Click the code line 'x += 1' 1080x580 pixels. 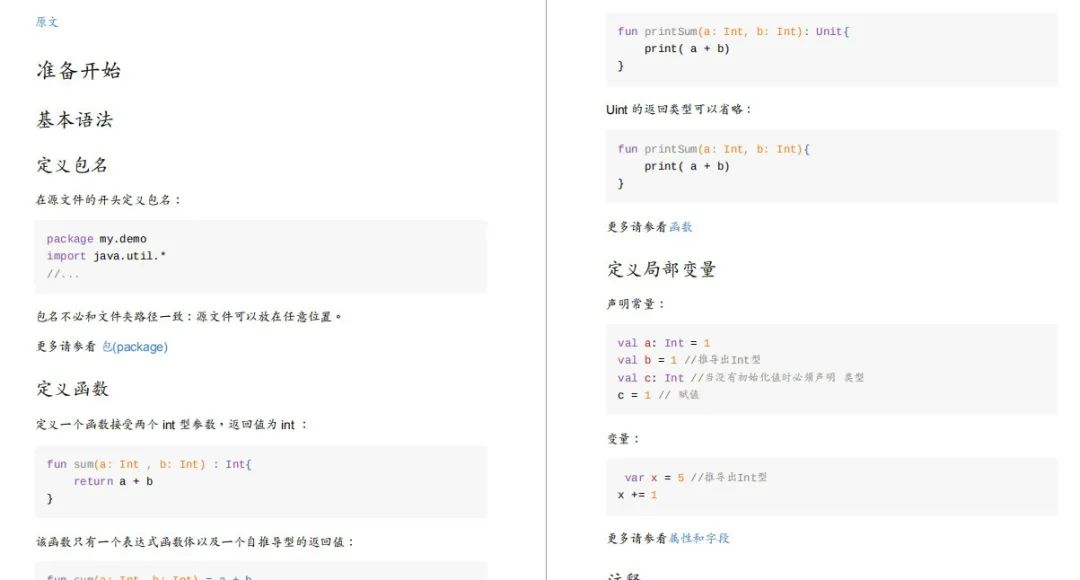637,495
